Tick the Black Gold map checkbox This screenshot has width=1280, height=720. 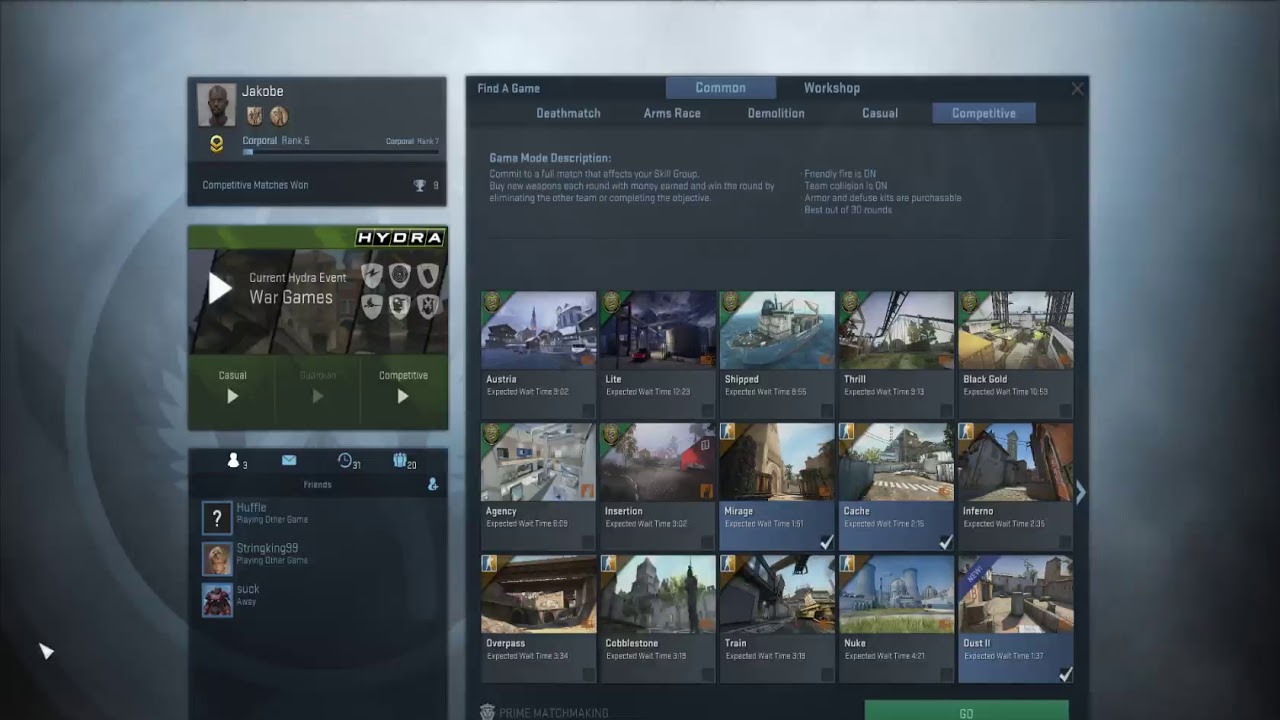coord(1065,410)
